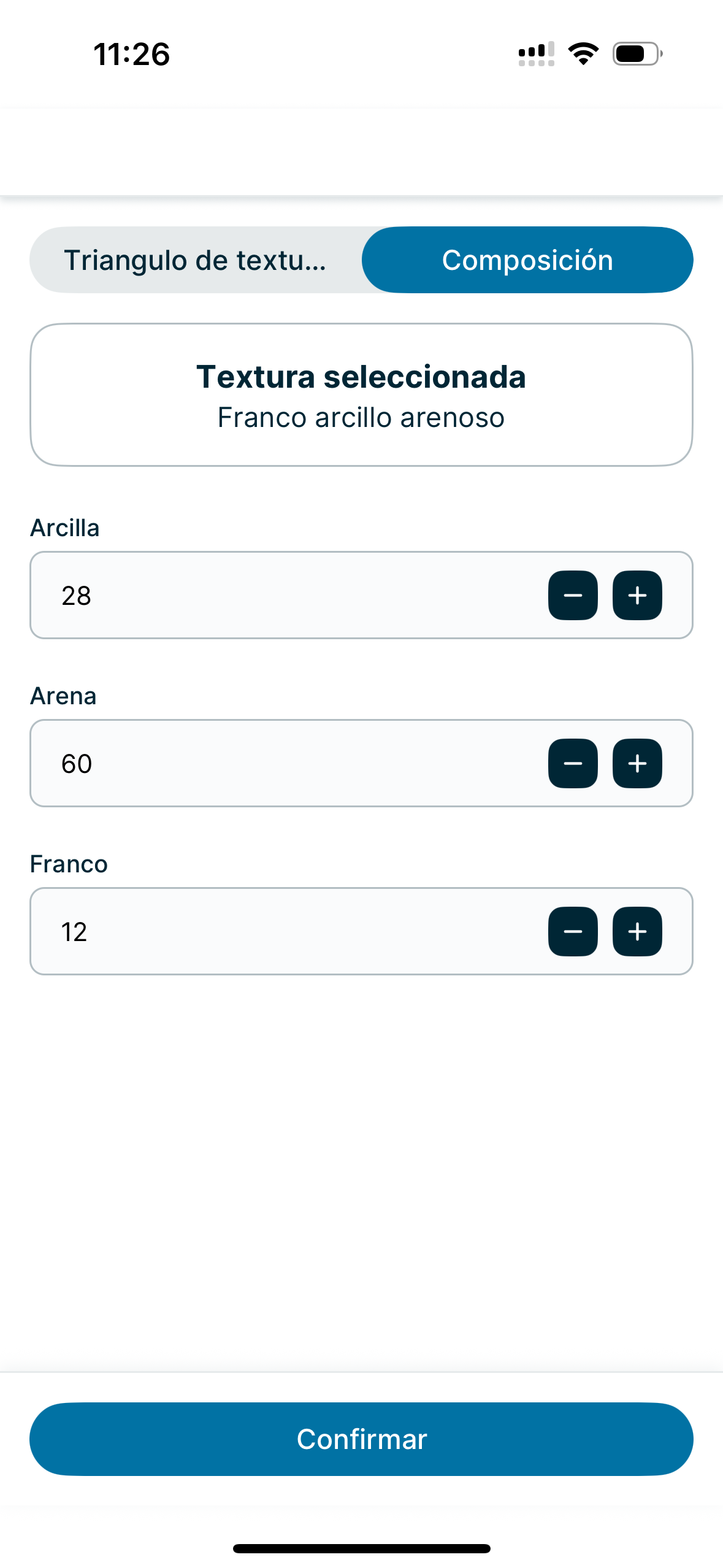
Task: Decrease the Arcilla value with minus icon
Action: [x=573, y=595]
